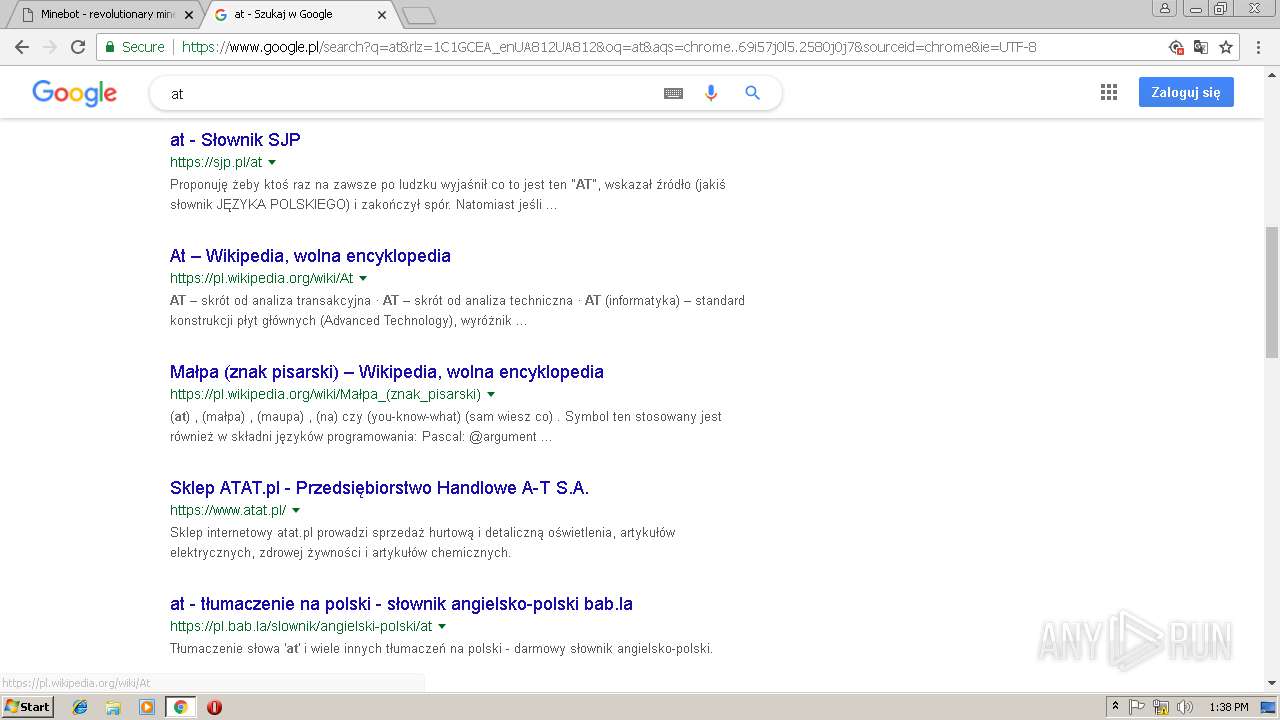Show hidden tray icons
Viewport: 1280px width, 720px height.
(x=1115, y=707)
